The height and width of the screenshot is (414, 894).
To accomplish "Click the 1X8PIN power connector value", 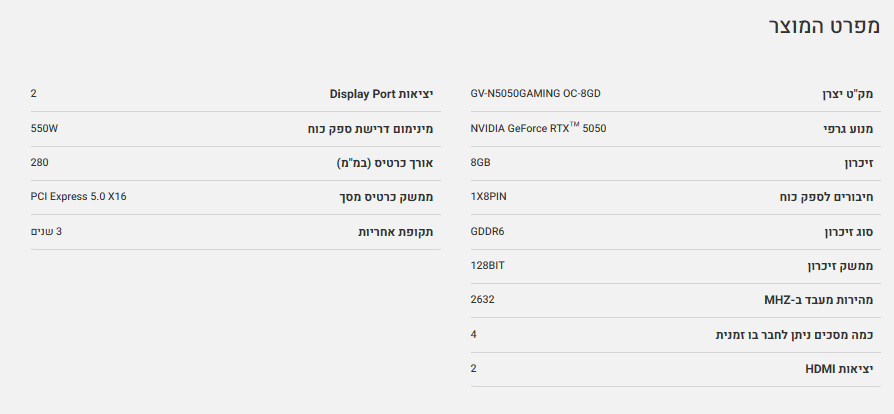I will point(489,197).
